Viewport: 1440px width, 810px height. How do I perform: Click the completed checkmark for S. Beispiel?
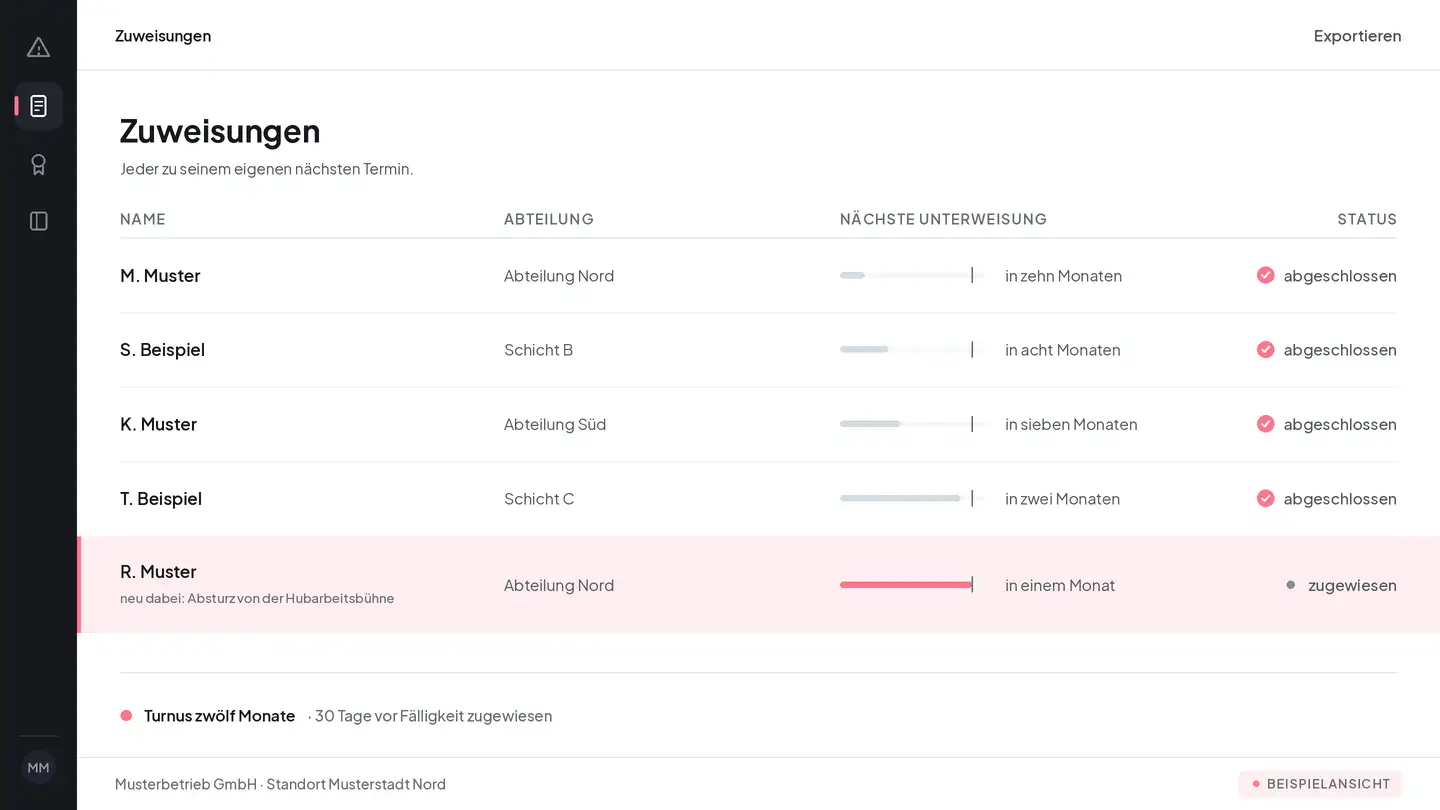click(1265, 349)
